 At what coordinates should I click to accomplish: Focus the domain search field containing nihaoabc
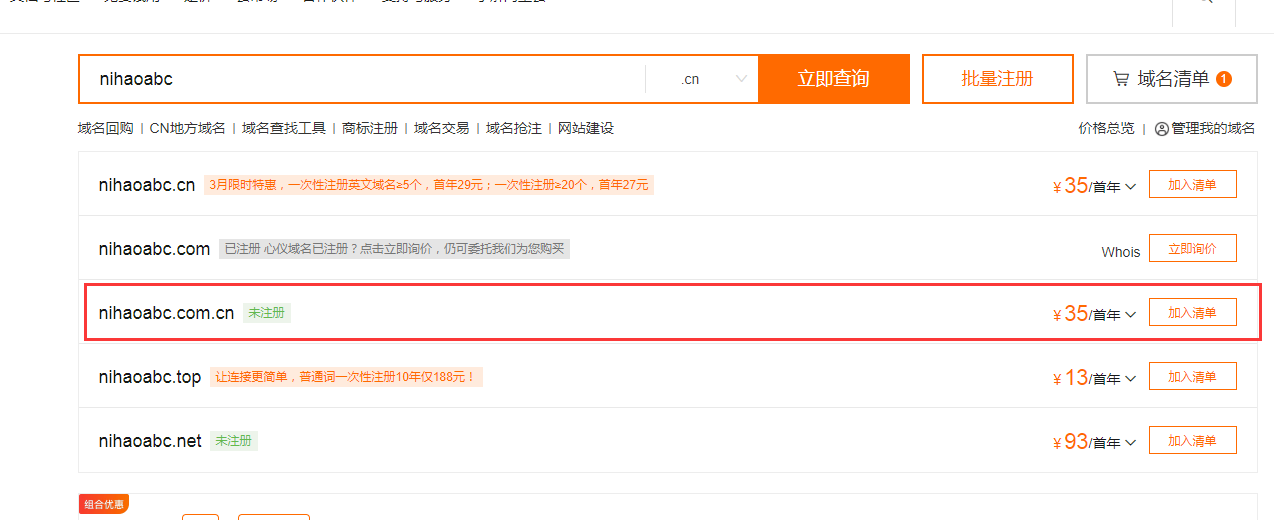362,79
